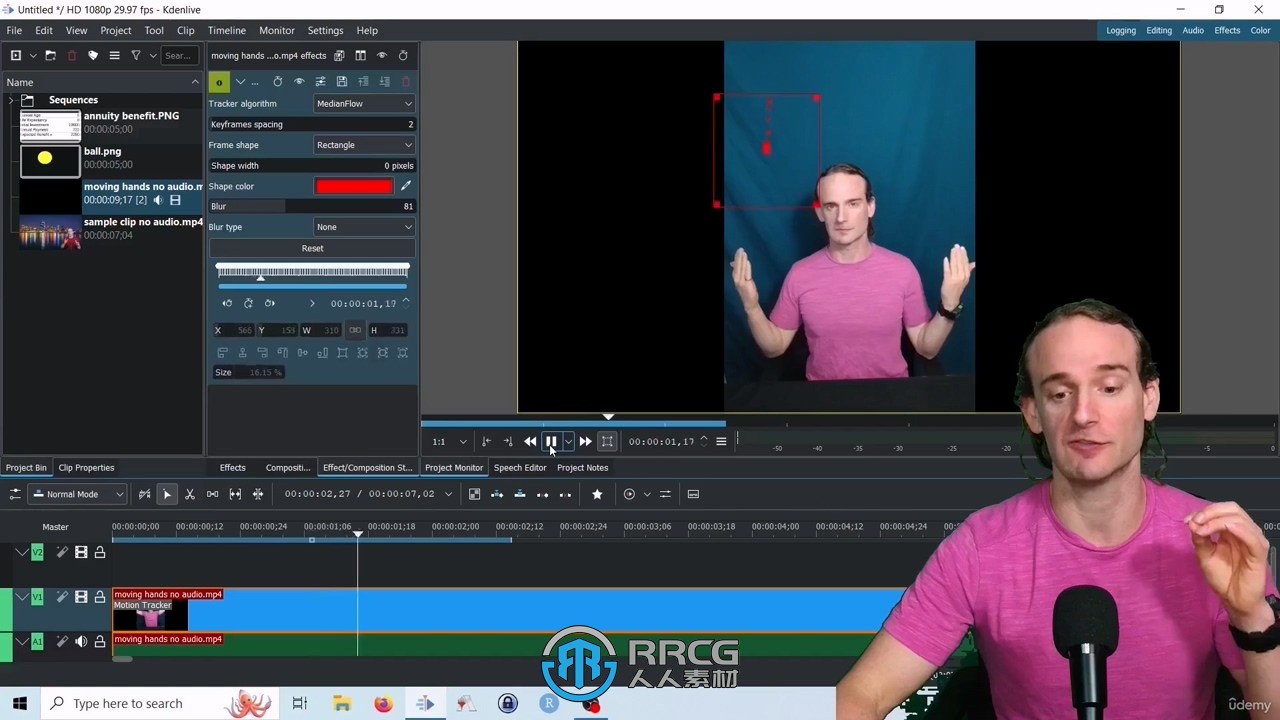Switch to the Clip Properties tab
Screen dimensions: 1280x720
click(x=86, y=468)
